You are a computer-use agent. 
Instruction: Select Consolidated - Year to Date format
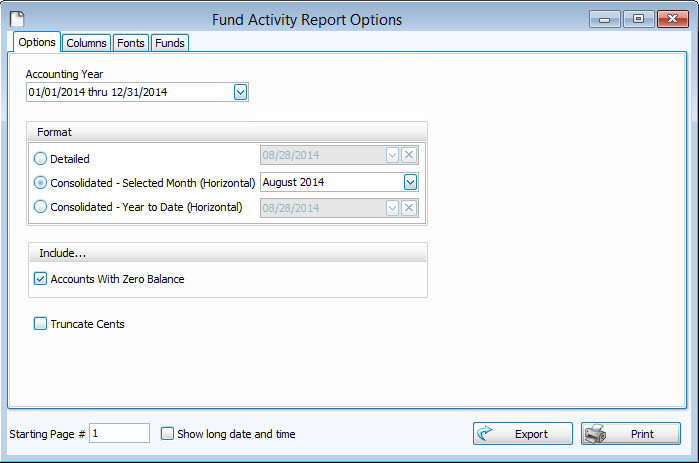pos(41,207)
